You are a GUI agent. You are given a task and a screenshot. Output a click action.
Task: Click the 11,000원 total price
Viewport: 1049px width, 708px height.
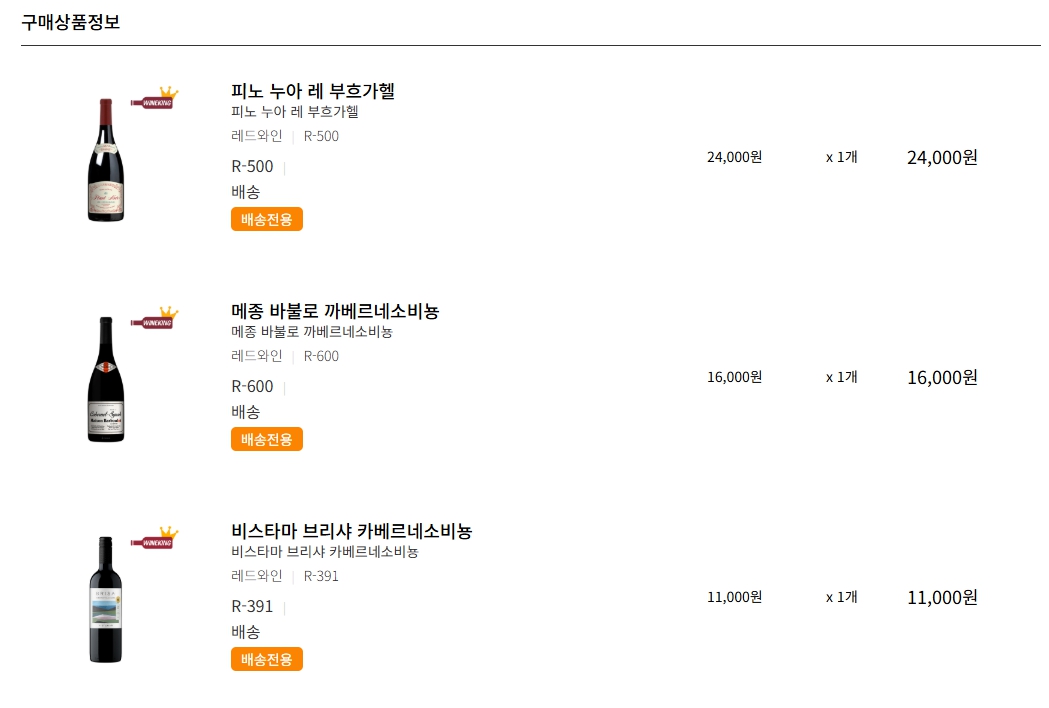point(942,597)
